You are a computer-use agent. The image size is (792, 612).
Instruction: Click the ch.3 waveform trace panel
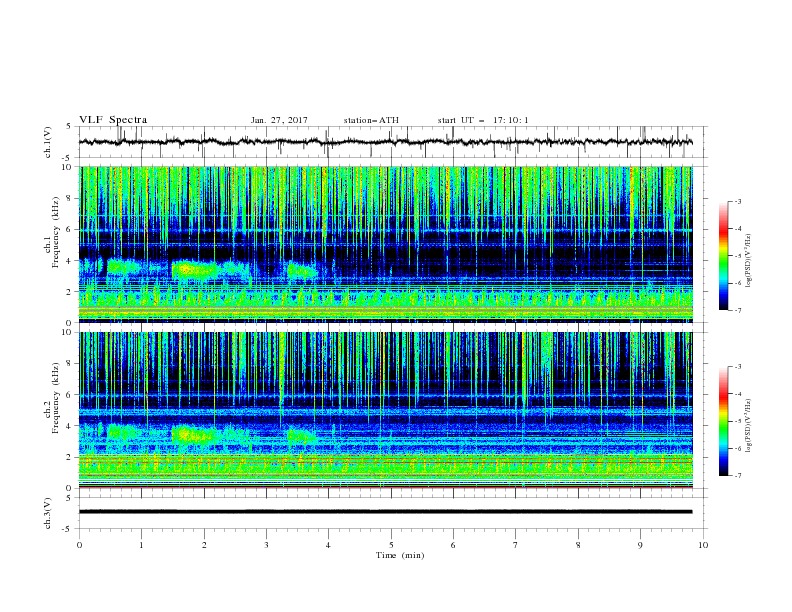tap(393, 513)
